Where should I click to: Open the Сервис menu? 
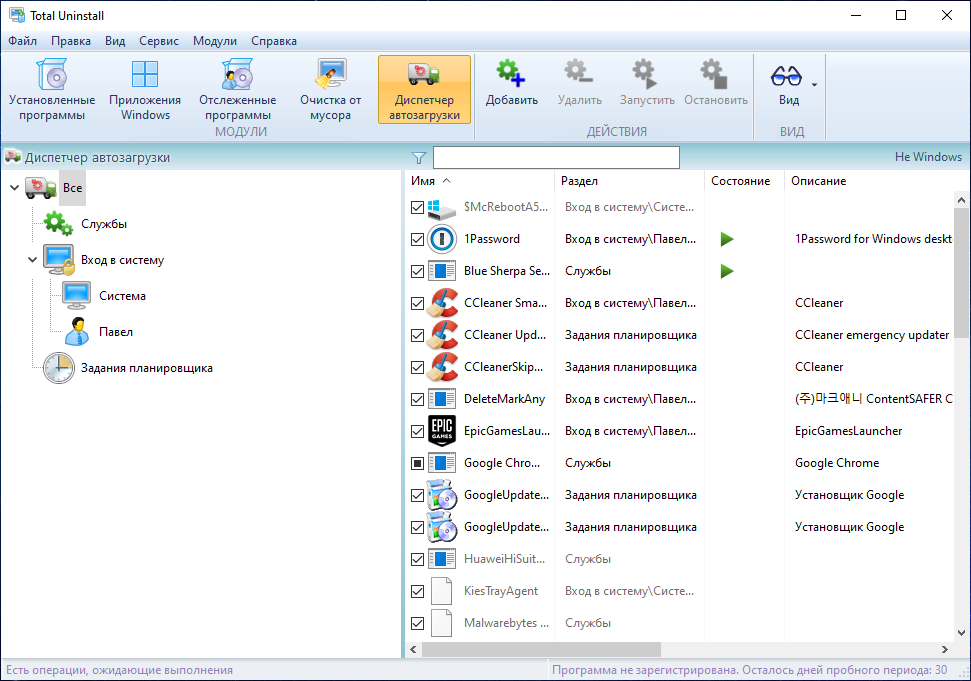(159, 41)
